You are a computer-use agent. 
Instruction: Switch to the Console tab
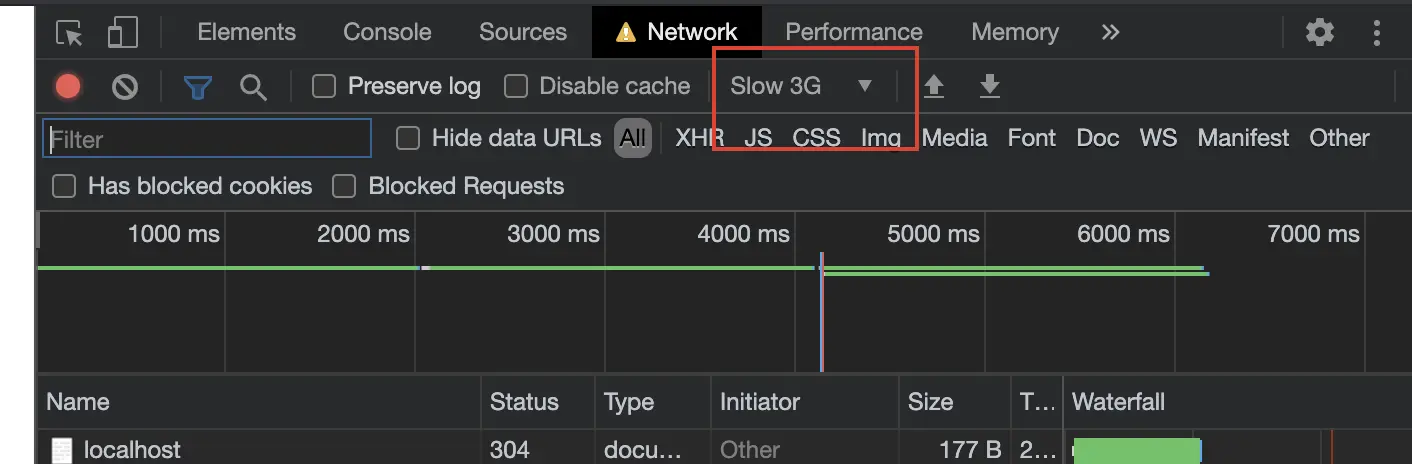(387, 32)
